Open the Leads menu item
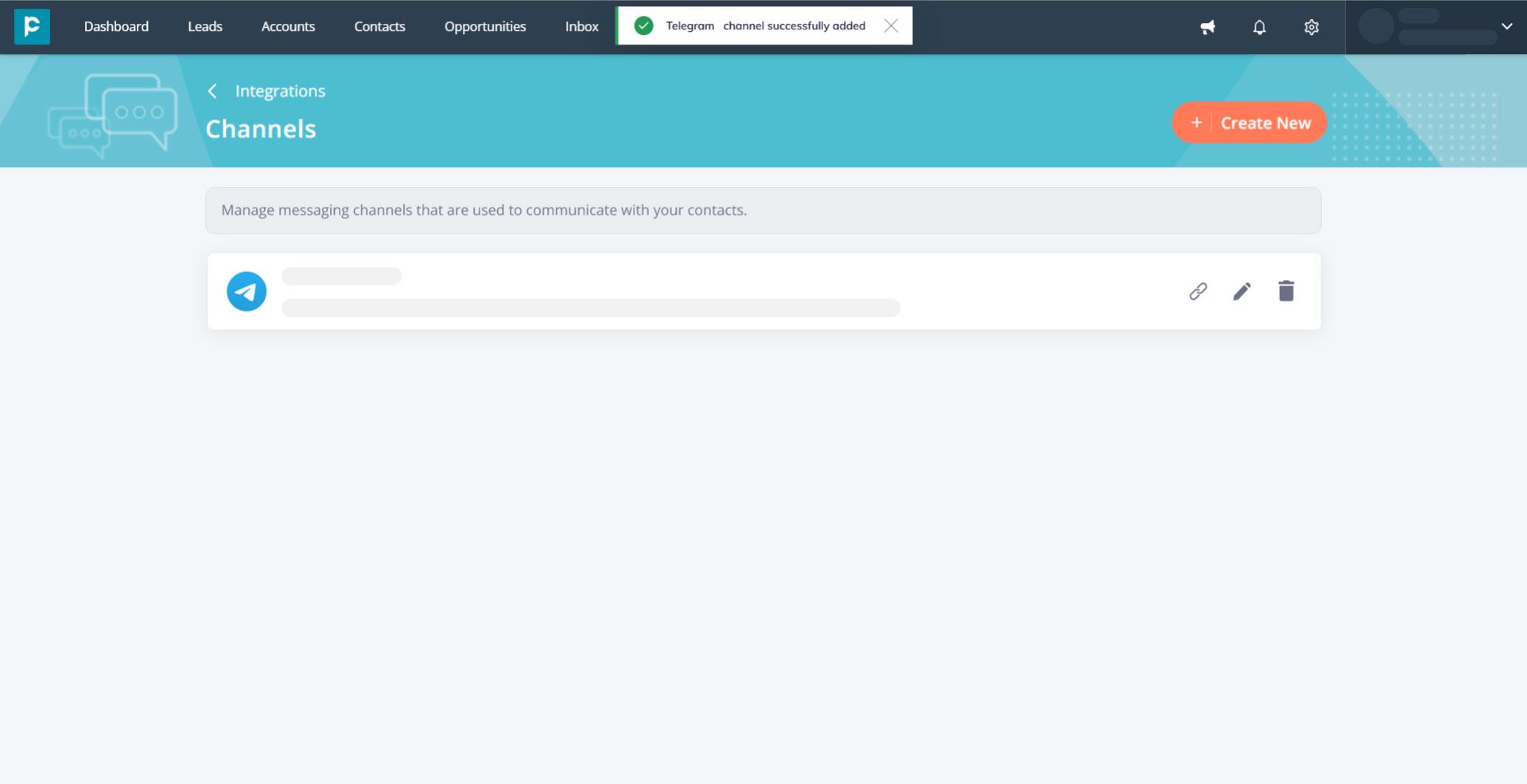The image size is (1527, 784). [205, 26]
